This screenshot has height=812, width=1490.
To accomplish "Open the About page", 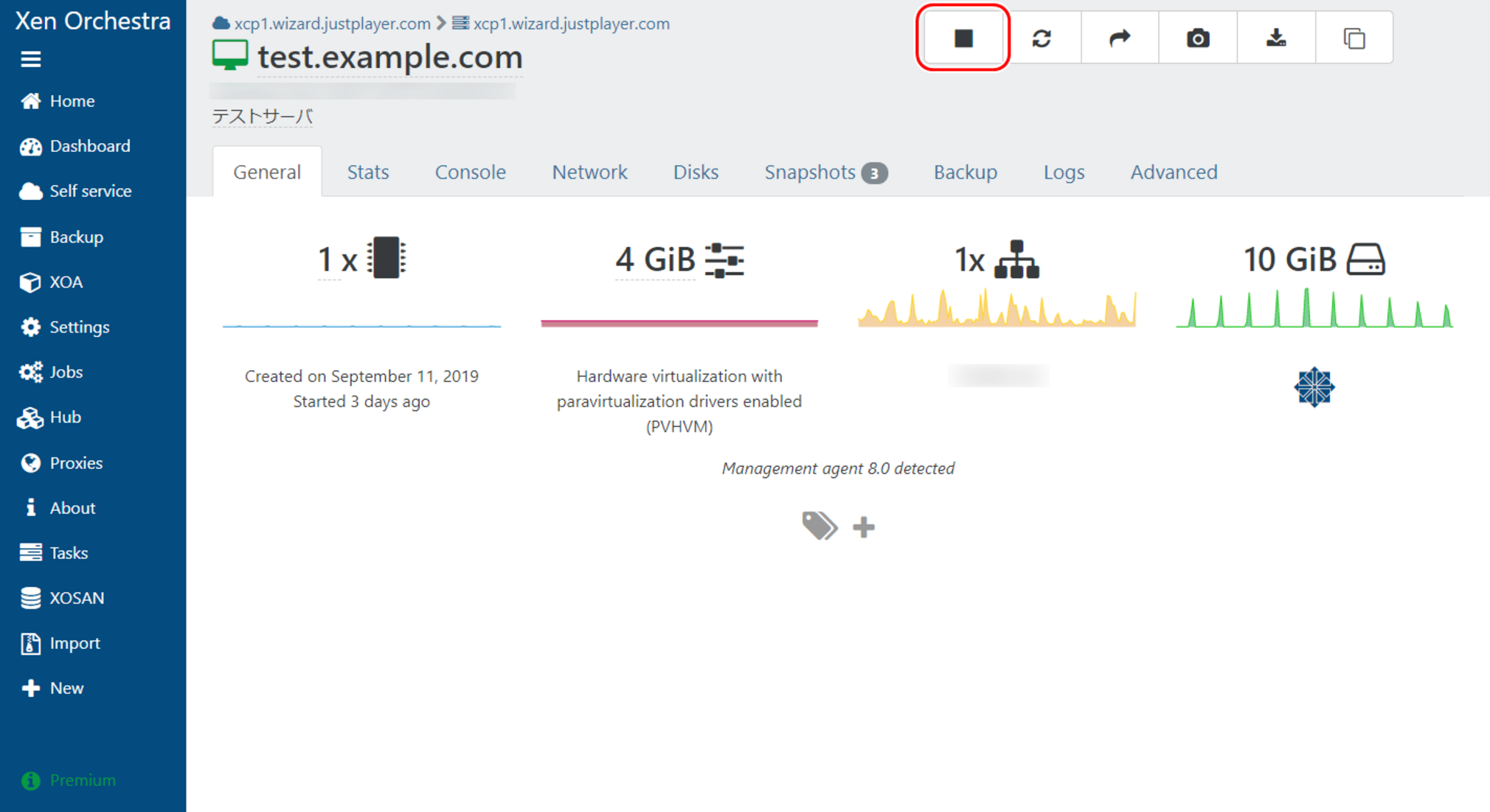I will [59, 507].
